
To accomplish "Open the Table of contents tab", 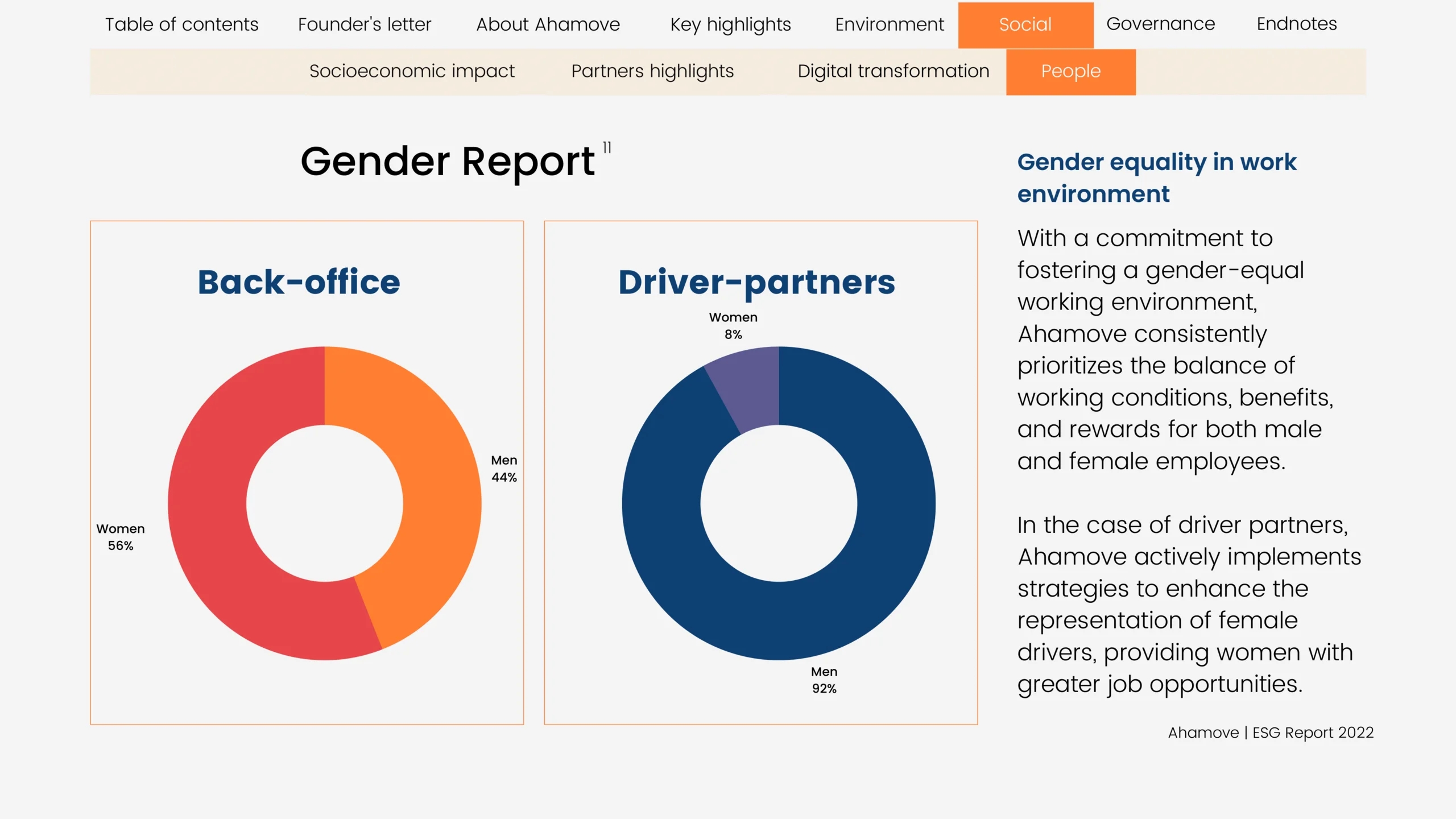I will [181, 24].
